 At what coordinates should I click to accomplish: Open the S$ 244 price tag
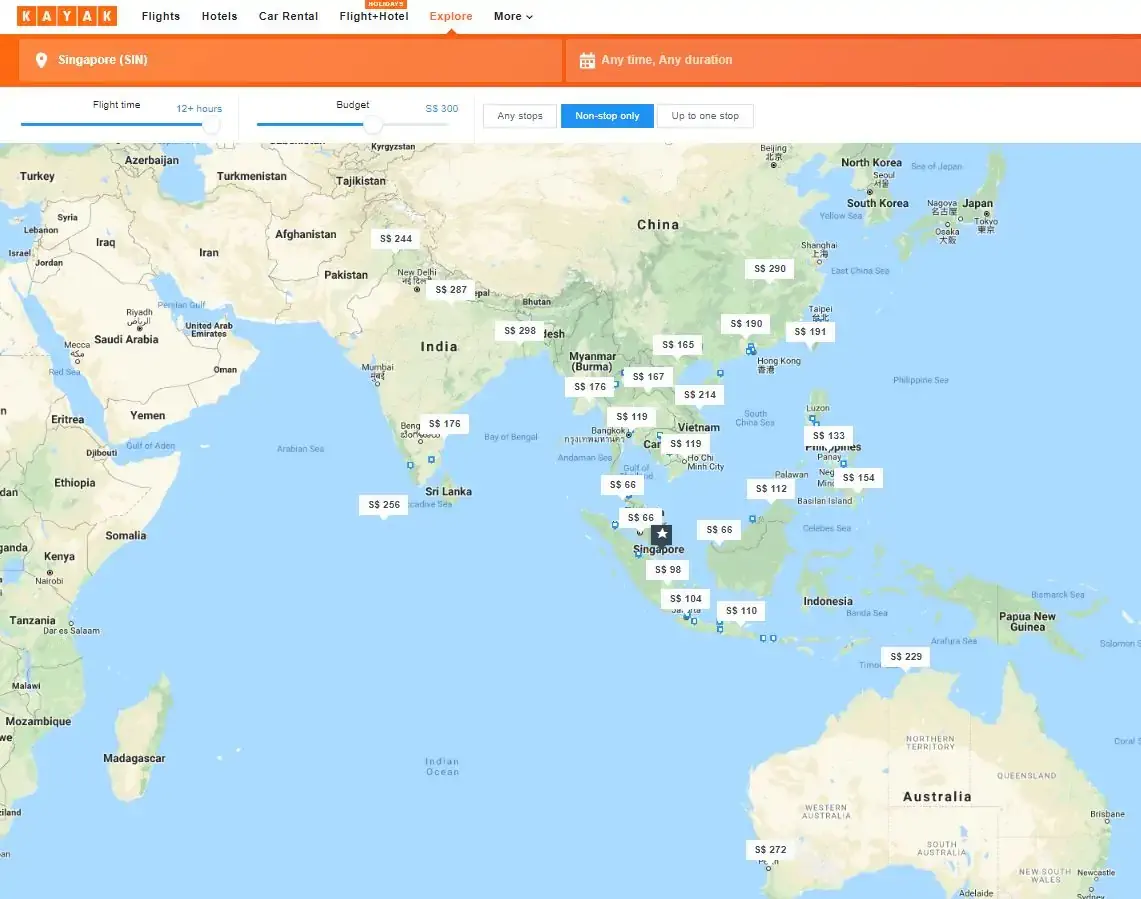396,239
